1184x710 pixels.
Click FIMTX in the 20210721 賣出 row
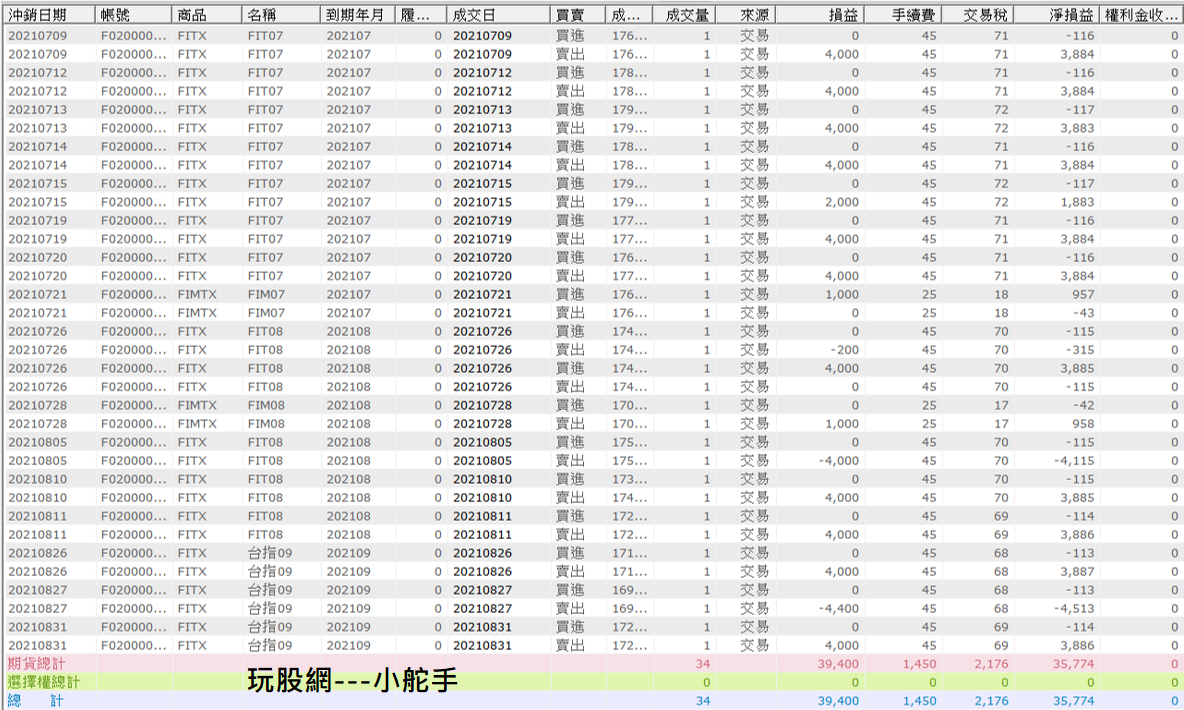(197, 313)
